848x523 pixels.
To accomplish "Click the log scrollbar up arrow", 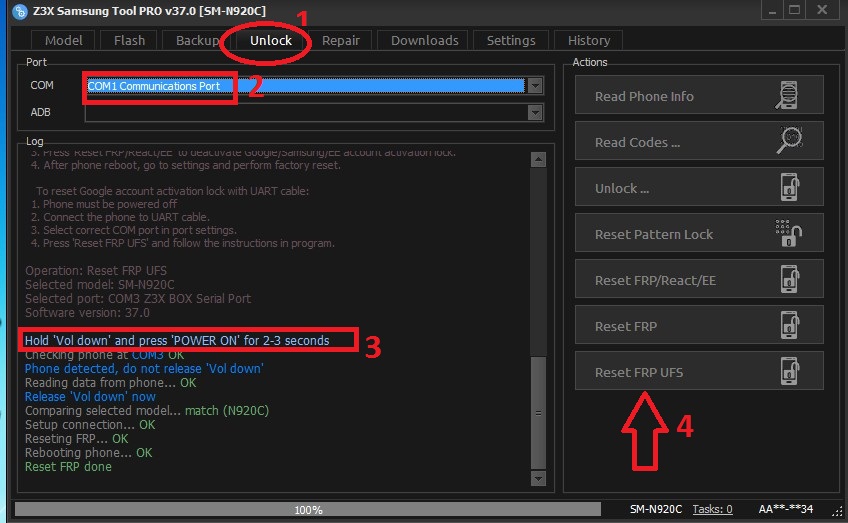I will coord(538,160).
